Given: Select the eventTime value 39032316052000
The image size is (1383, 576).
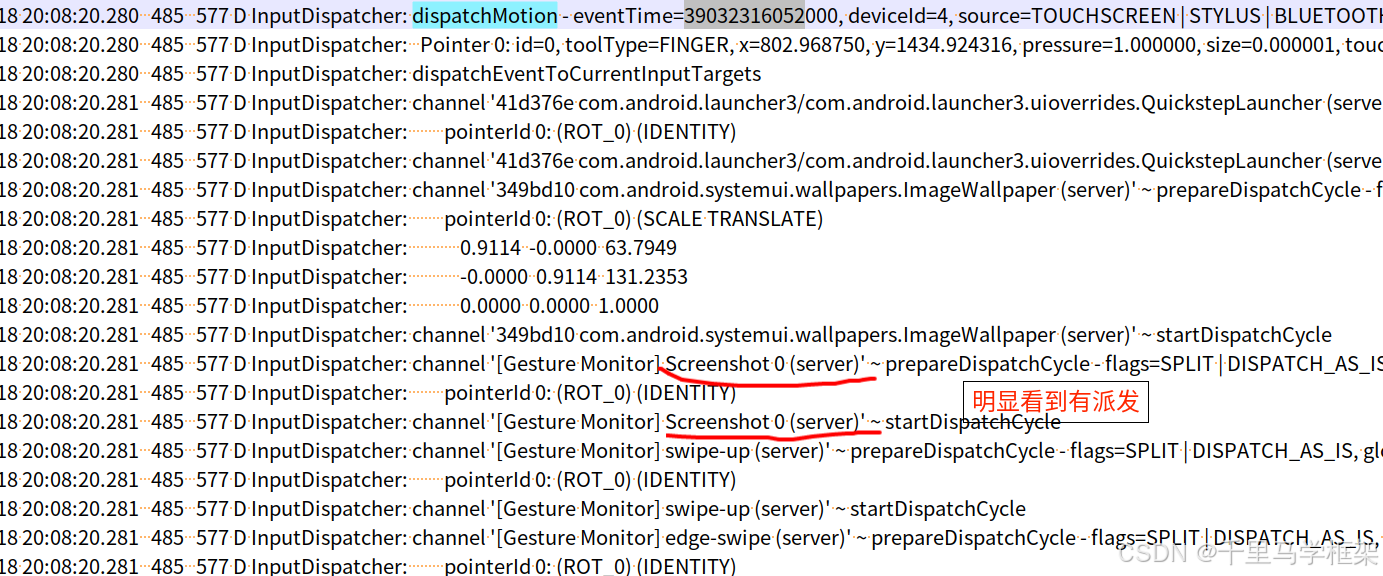Looking at the screenshot, I should click(x=763, y=15).
